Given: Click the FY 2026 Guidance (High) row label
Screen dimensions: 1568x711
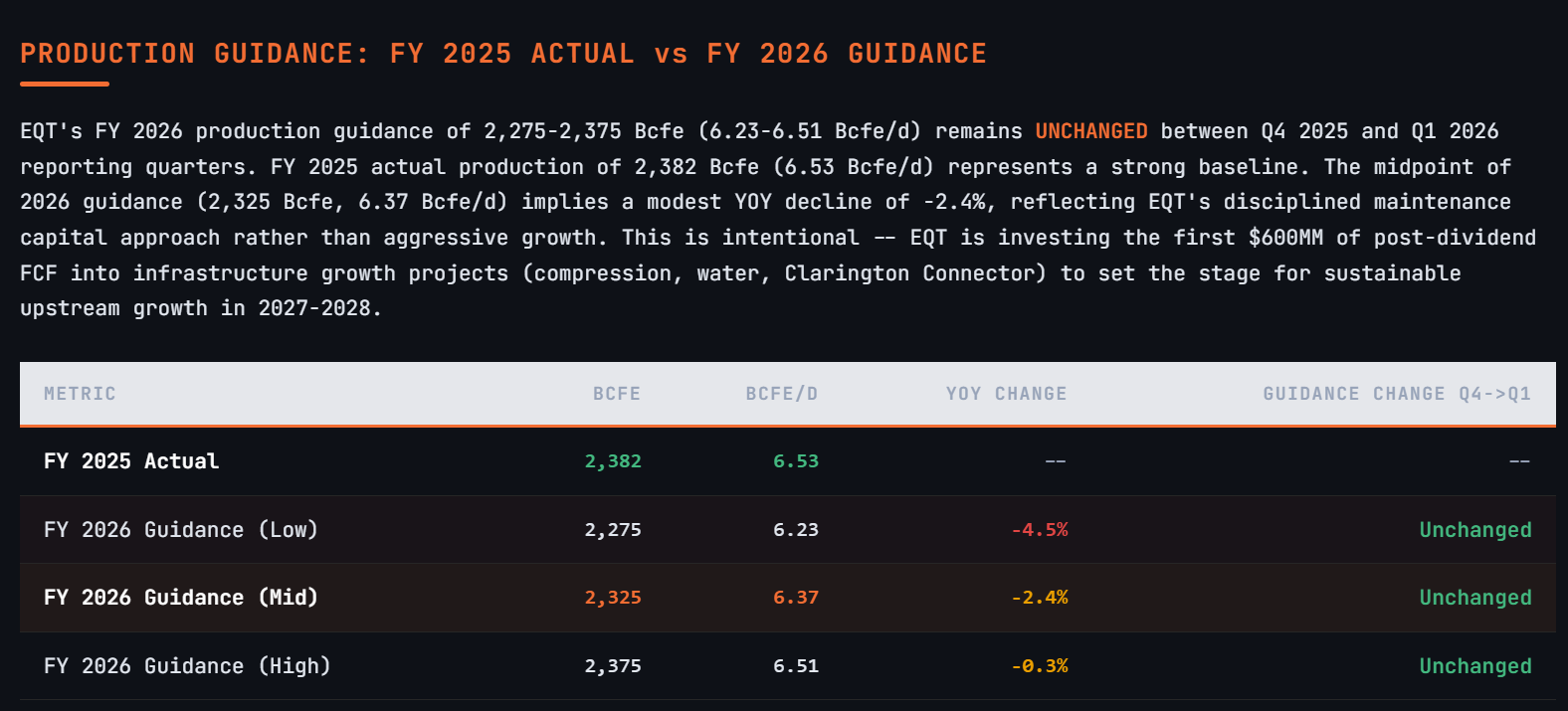Looking at the screenshot, I should 187,666.
